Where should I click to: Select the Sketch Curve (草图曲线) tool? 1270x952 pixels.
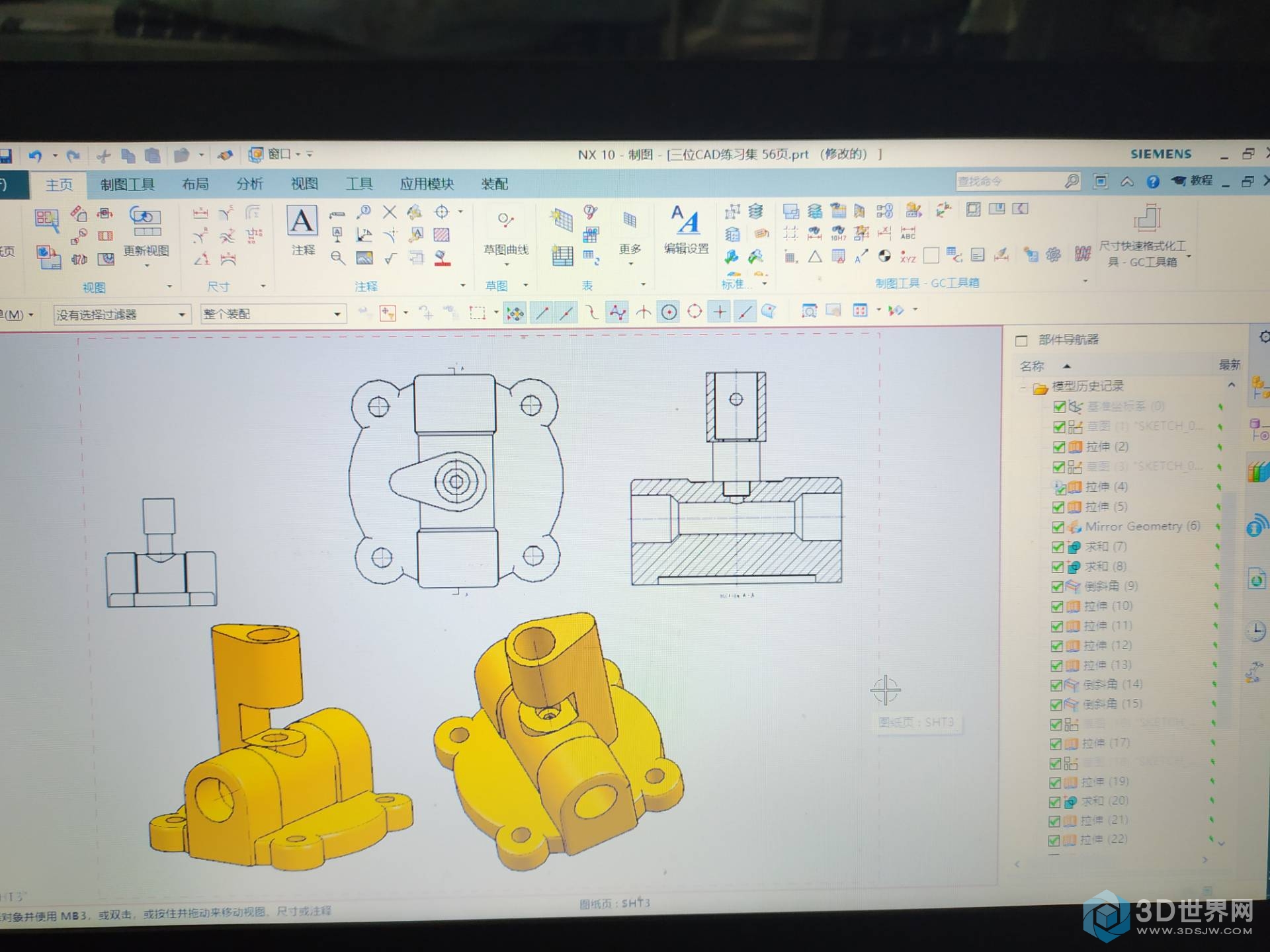click(x=506, y=220)
